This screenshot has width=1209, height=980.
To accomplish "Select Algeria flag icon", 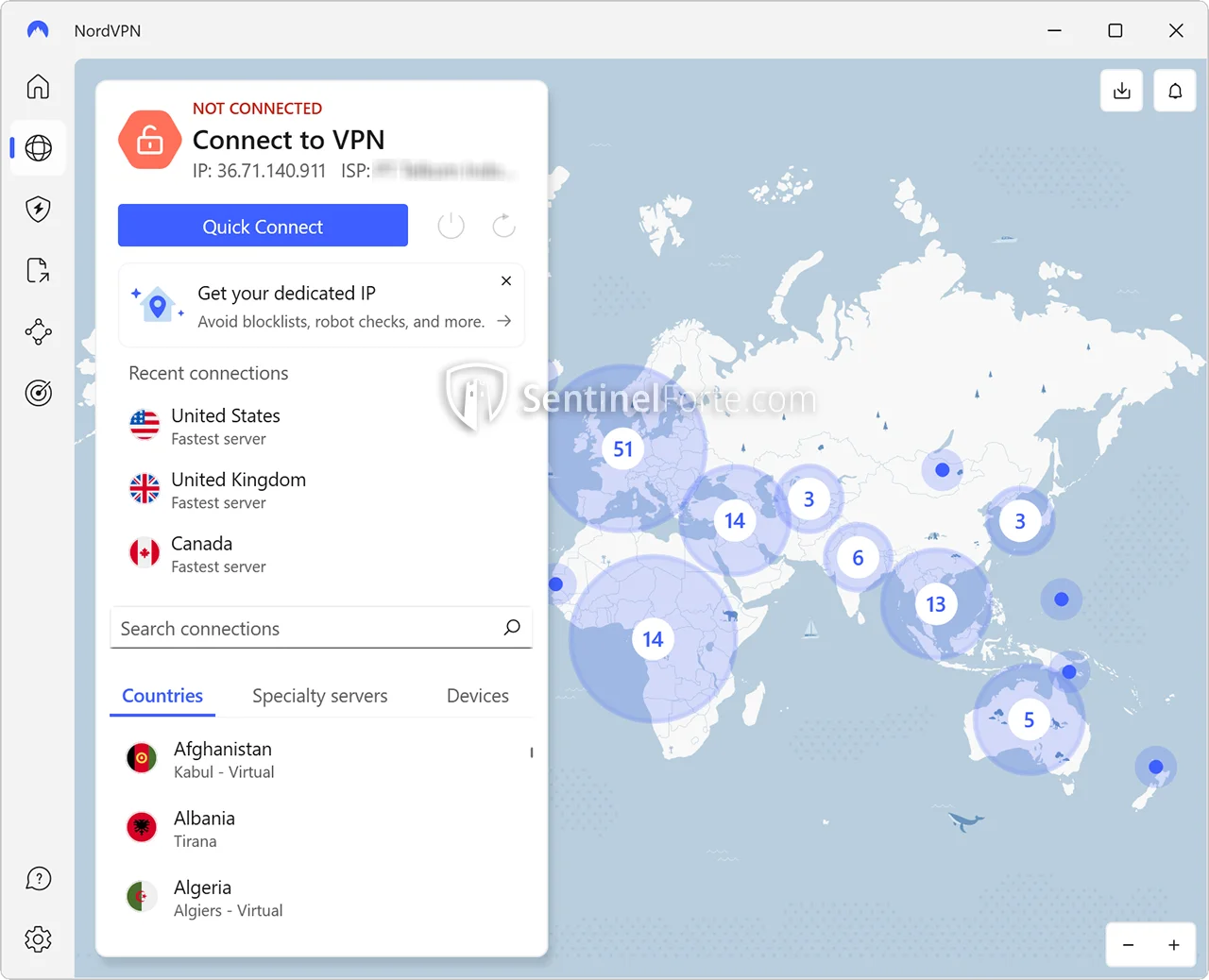I will click(142, 896).
